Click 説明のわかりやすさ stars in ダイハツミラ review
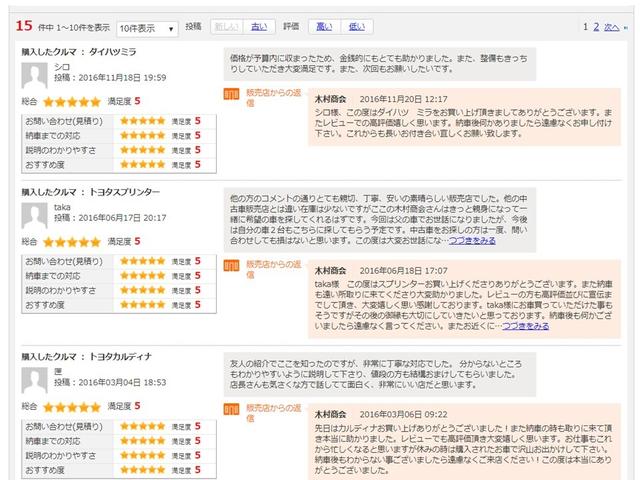Screen dimensions: 640x480 pos(142,150)
